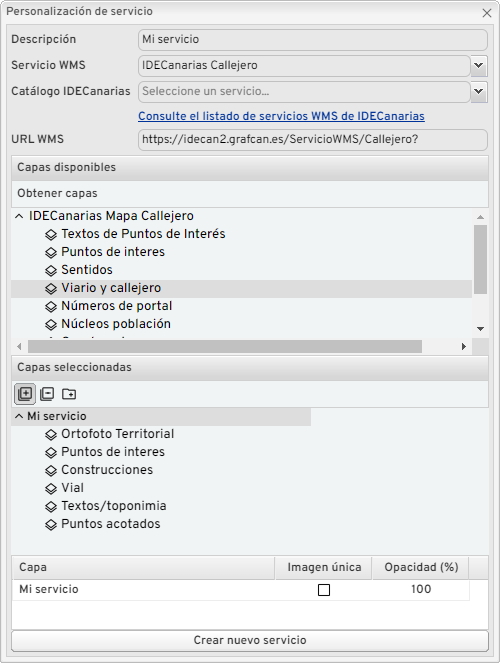Click the URL WMS input field

tap(313, 140)
